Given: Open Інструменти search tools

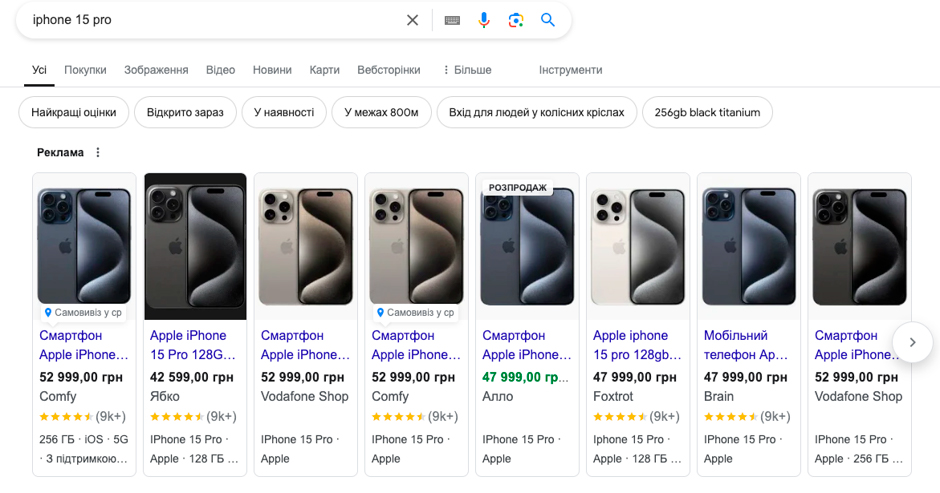Looking at the screenshot, I should (570, 70).
